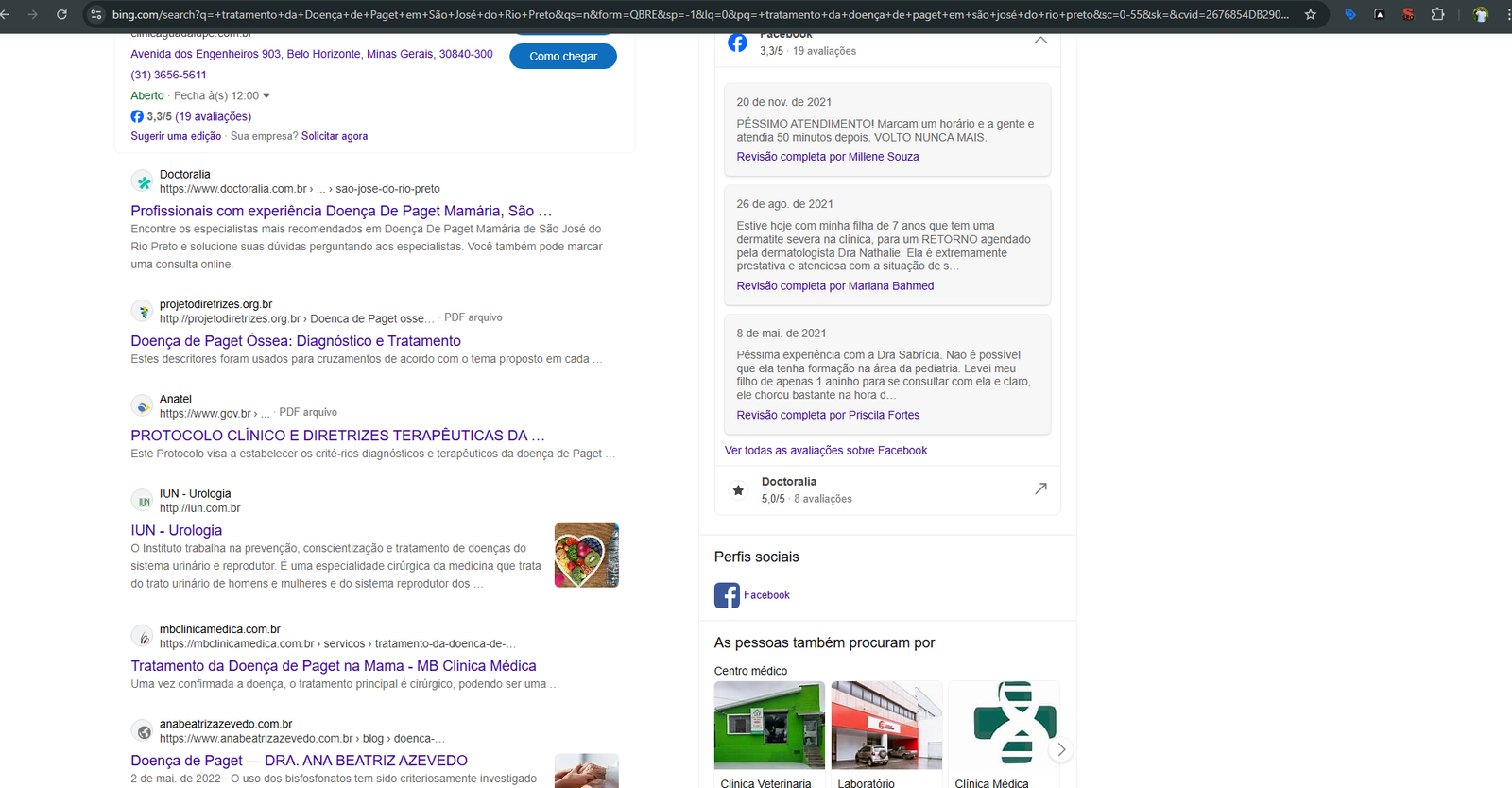Screen dimensions: 1512x788
Task: Open the Facebook social profile icon
Action: pyautogui.click(x=727, y=595)
